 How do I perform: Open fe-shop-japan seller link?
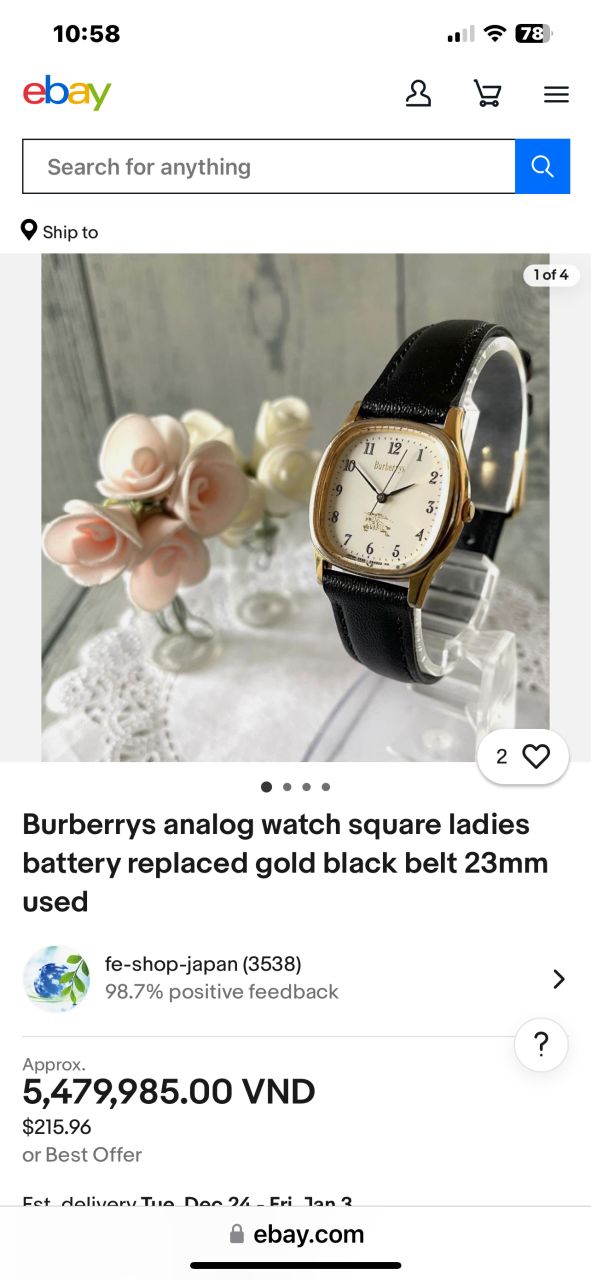tap(203, 964)
